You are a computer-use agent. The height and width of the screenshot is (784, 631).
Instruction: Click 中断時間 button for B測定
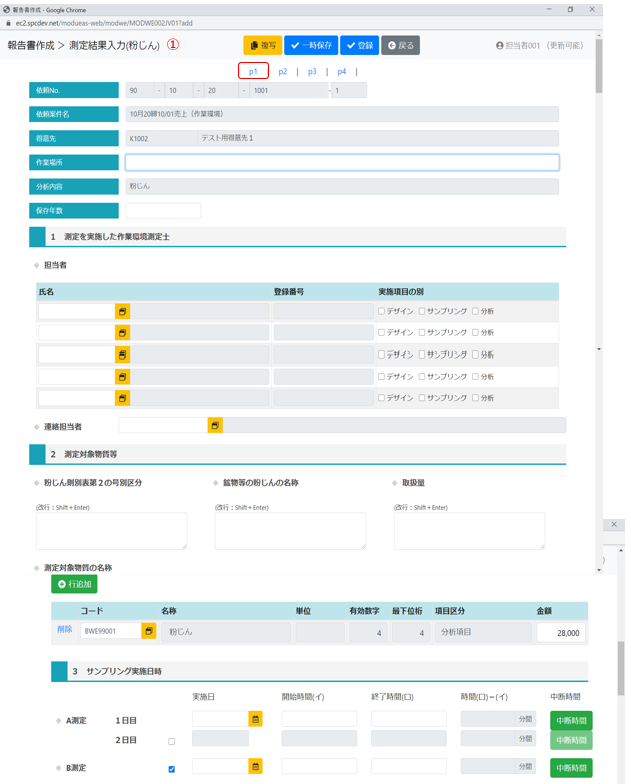point(571,768)
